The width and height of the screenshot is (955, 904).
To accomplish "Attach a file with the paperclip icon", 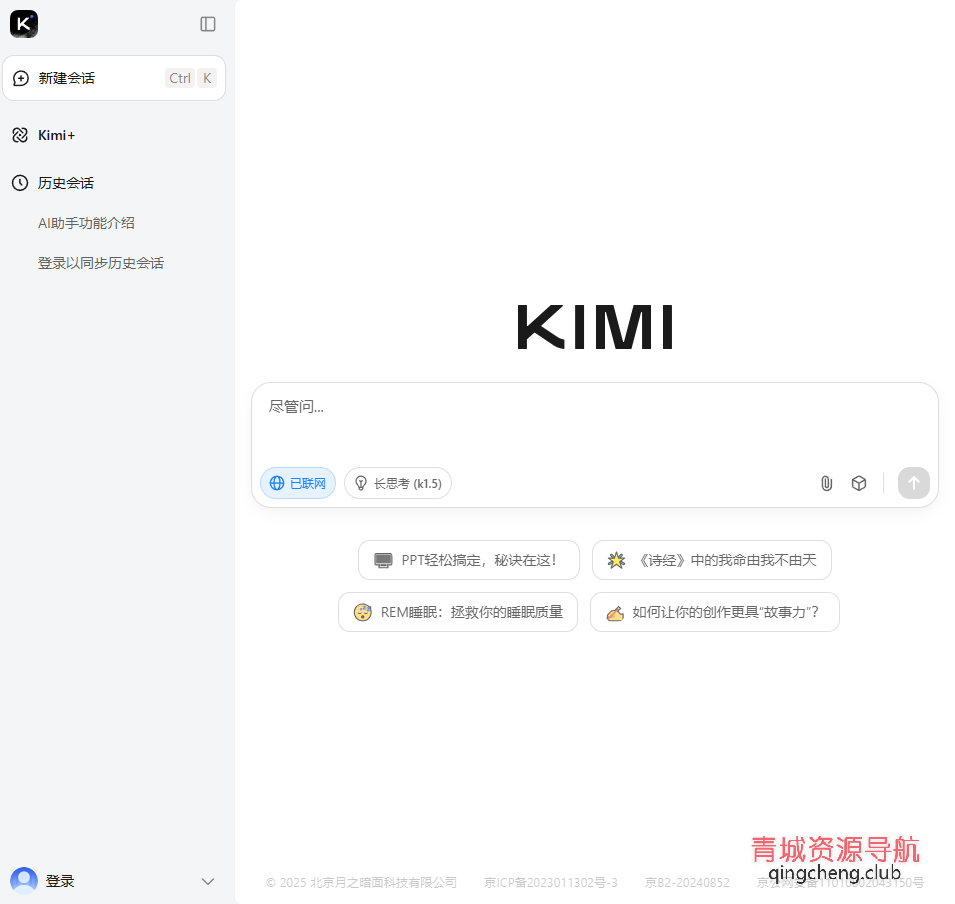I will [x=826, y=483].
